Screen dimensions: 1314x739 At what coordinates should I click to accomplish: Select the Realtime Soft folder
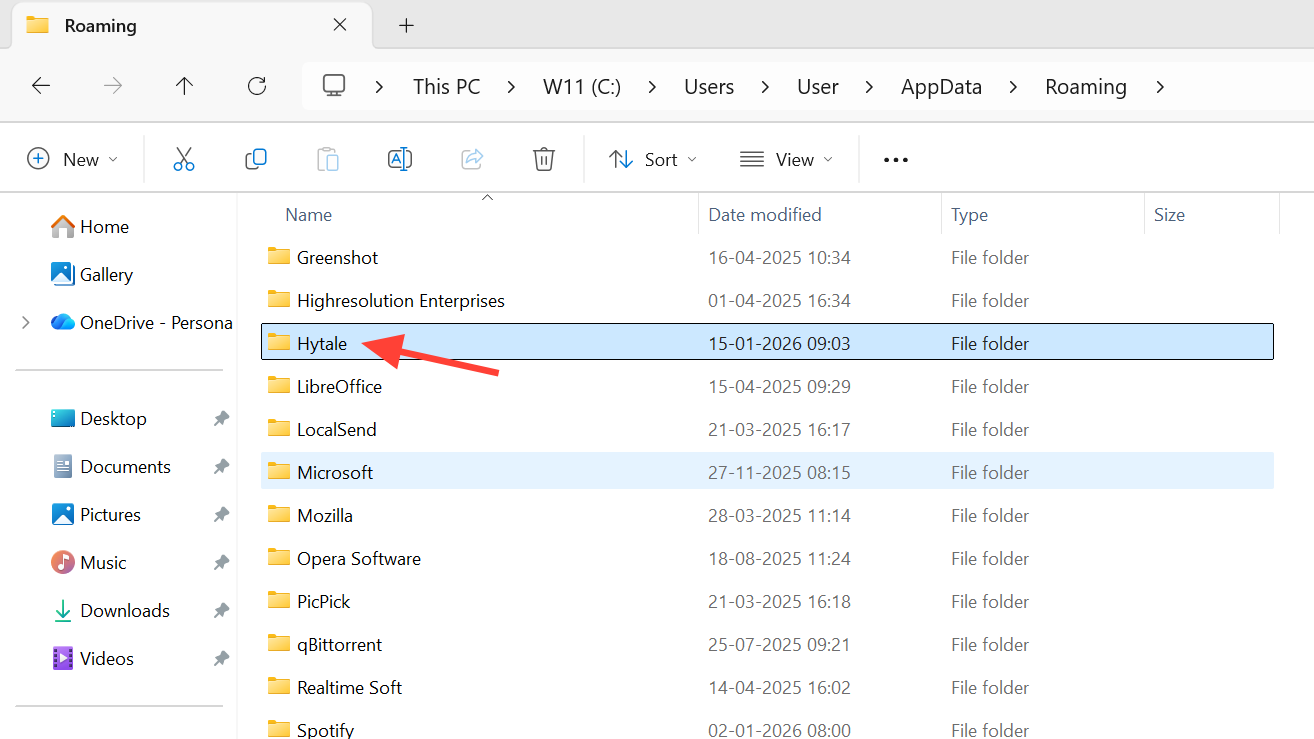point(767,688)
